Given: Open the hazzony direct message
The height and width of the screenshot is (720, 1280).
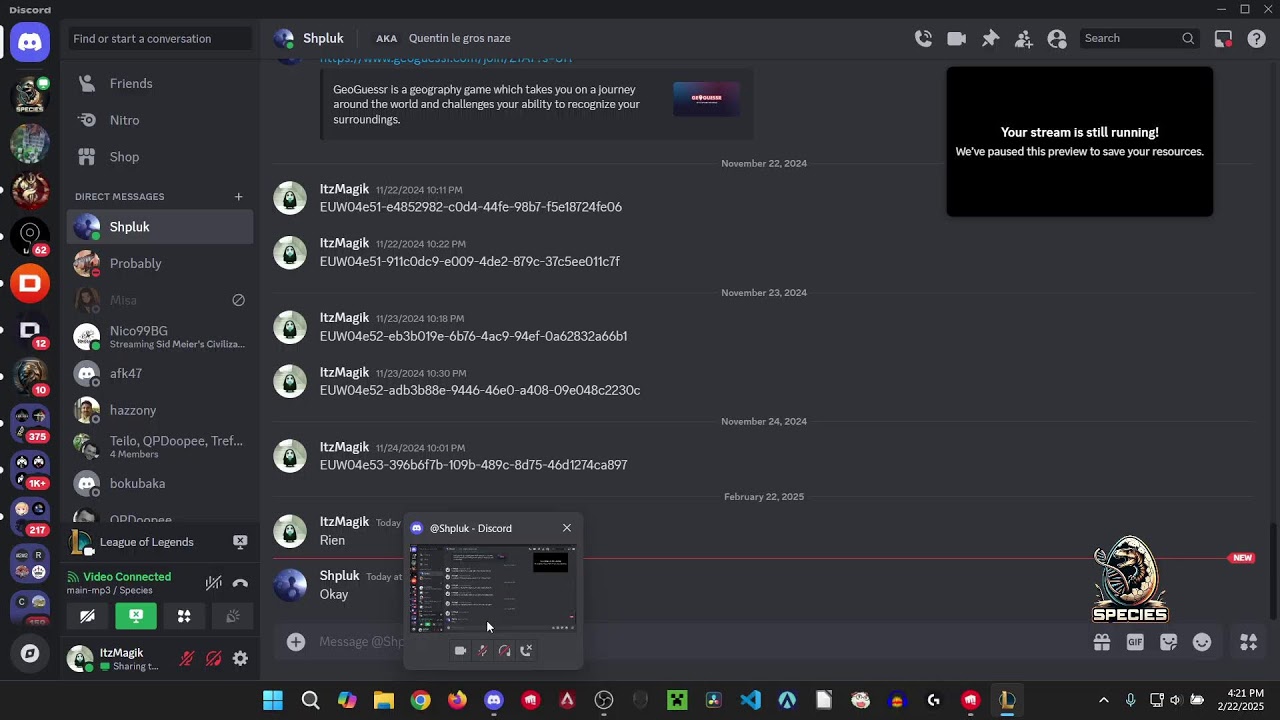Looking at the screenshot, I should [160, 410].
